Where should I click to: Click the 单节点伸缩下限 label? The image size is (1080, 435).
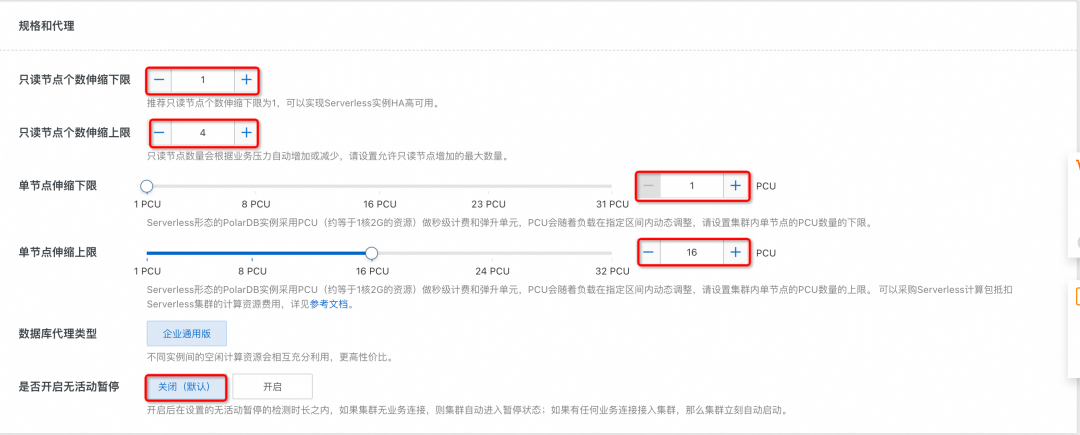pos(57,186)
